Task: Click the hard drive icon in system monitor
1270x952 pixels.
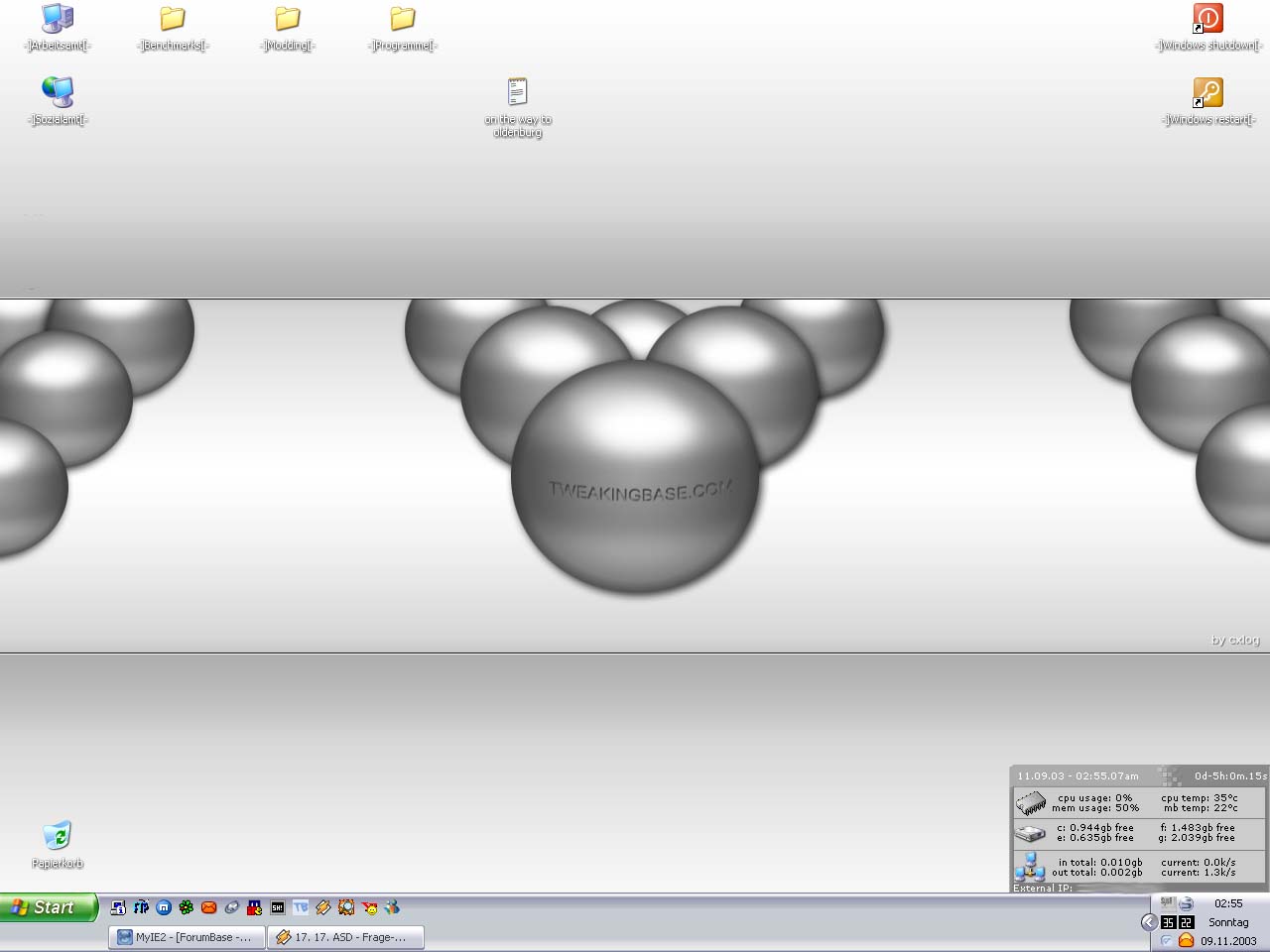Action: (1031, 833)
